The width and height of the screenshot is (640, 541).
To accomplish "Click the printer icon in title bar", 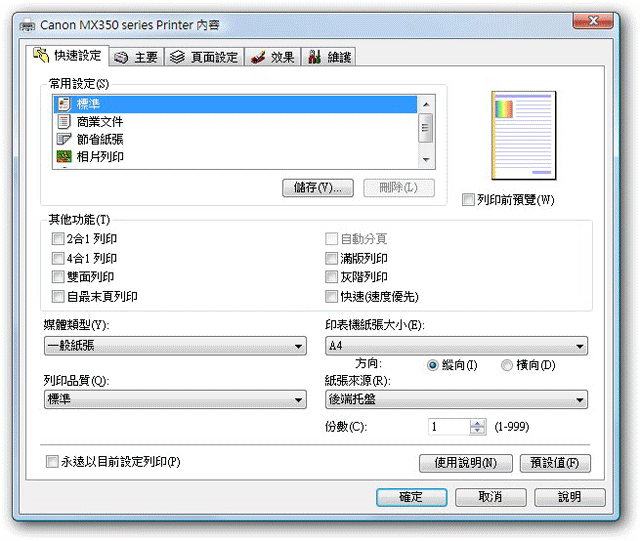I will (x=28, y=25).
